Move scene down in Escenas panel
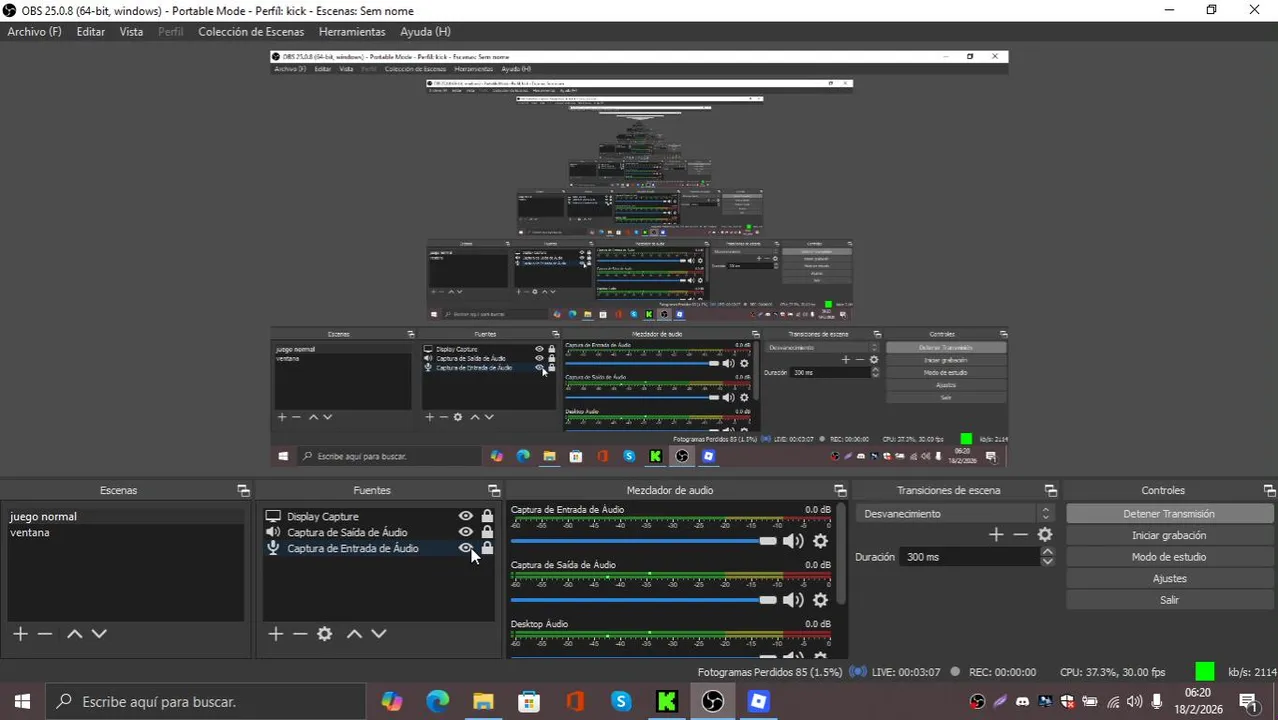Image resolution: width=1278 pixels, height=720 pixels. click(x=99, y=634)
